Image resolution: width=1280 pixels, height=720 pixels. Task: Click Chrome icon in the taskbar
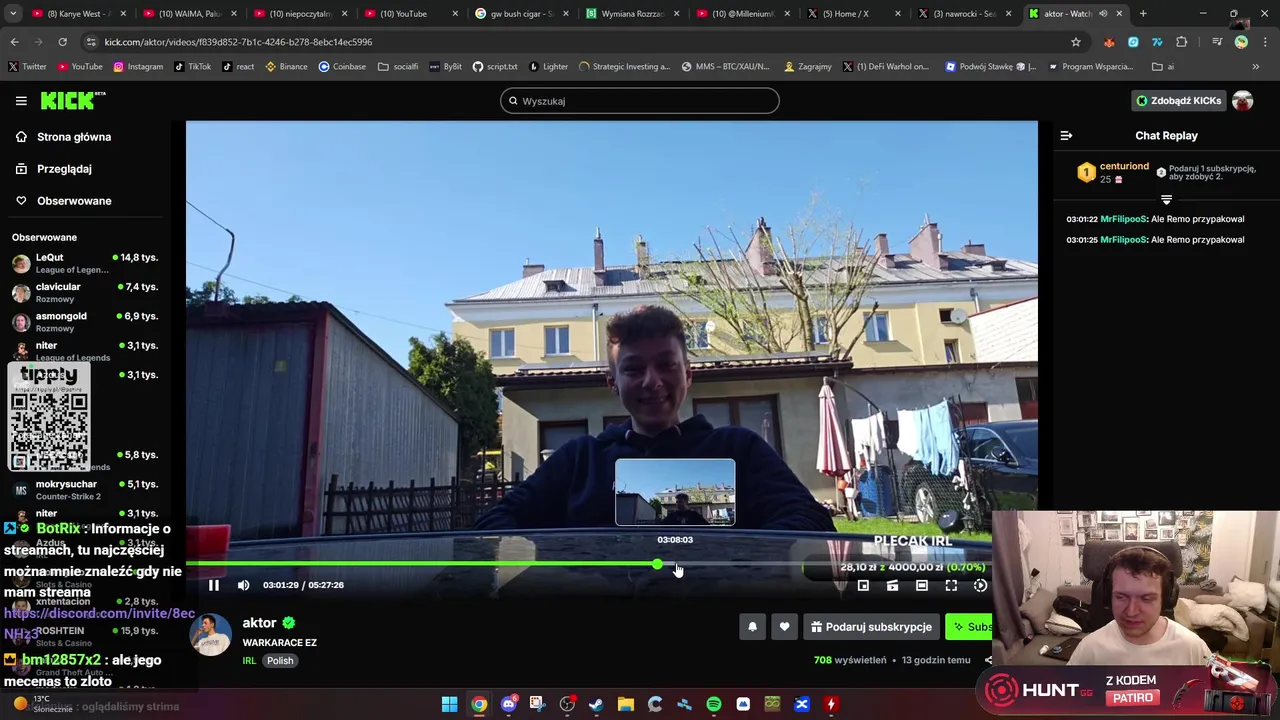pyautogui.click(x=479, y=704)
